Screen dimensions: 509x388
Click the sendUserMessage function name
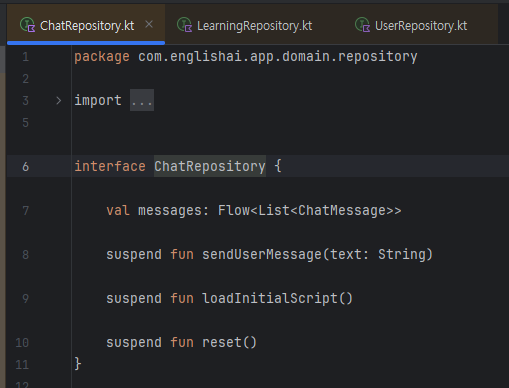(262, 254)
